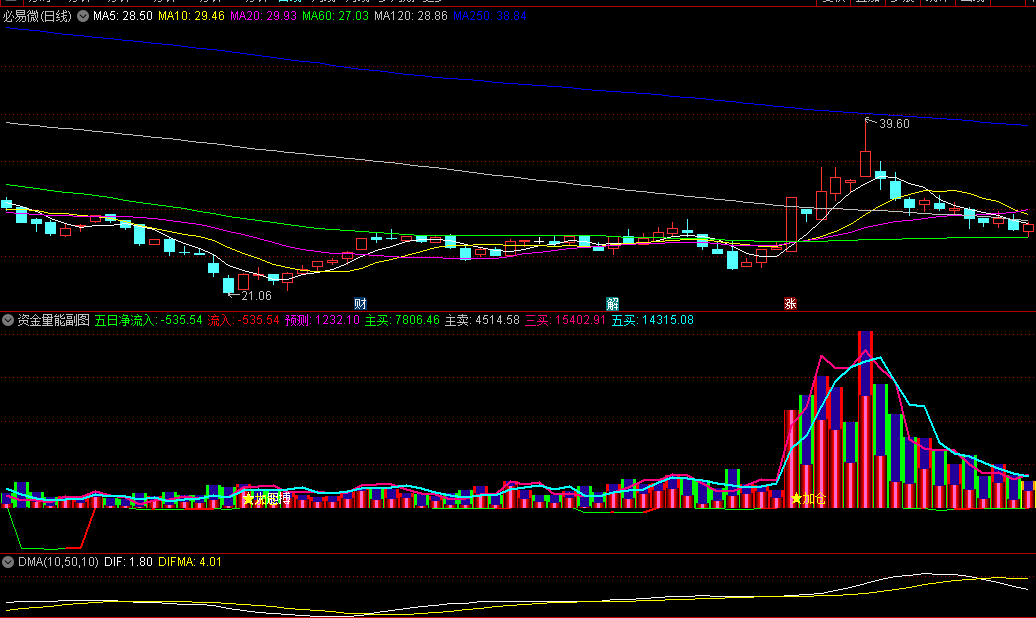Select the 主买: 7806.46 value

coord(402,321)
